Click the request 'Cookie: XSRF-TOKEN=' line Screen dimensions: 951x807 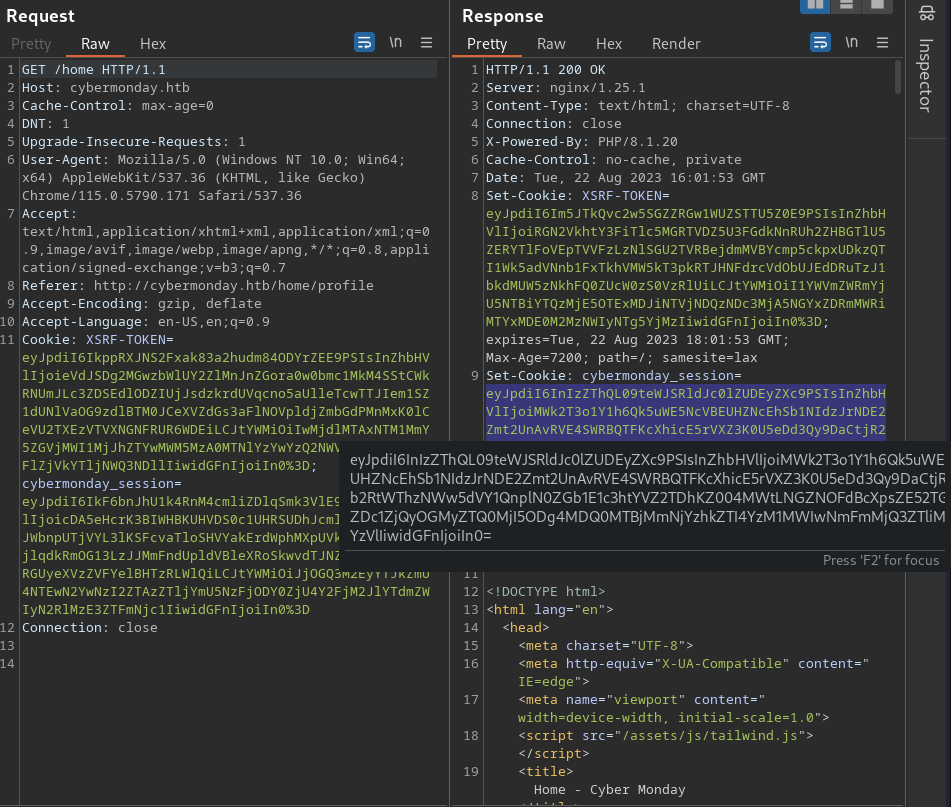[98, 340]
